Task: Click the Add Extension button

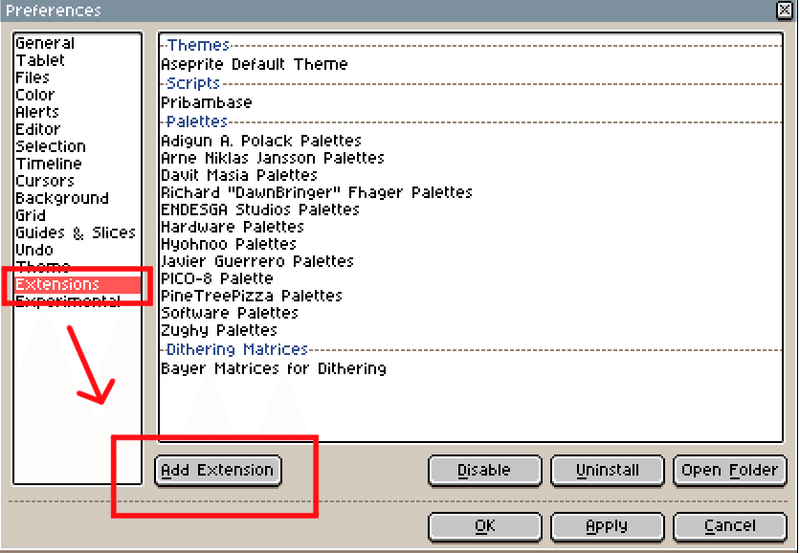Action: click(x=218, y=470)
